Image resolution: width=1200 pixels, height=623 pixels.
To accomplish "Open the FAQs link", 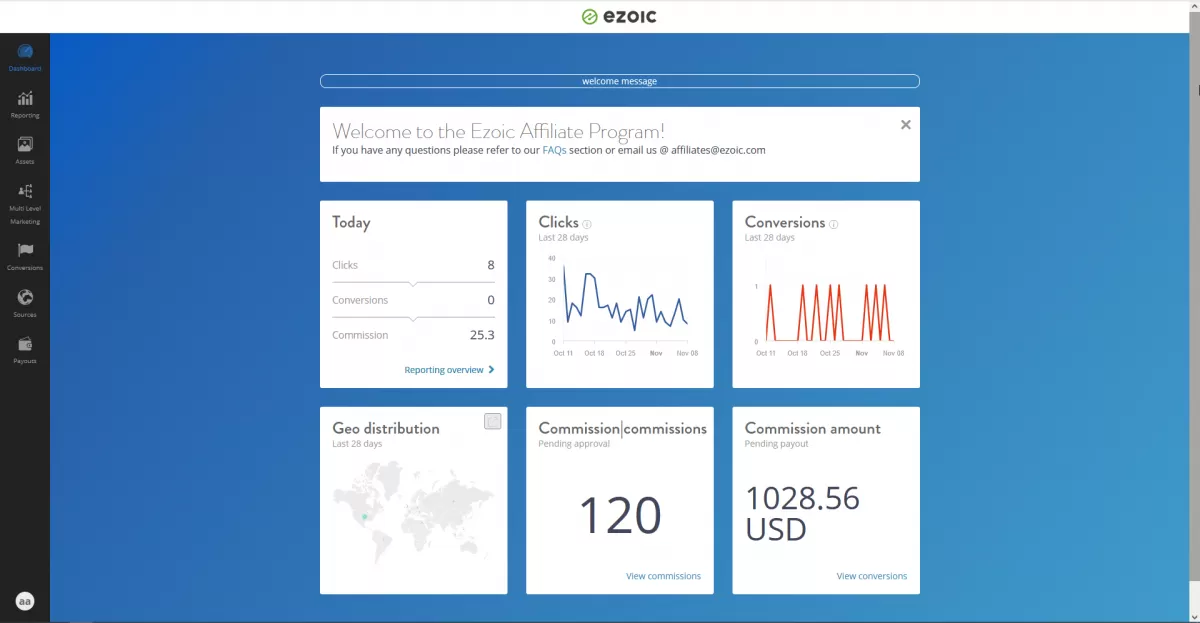I will pos(554,150).
